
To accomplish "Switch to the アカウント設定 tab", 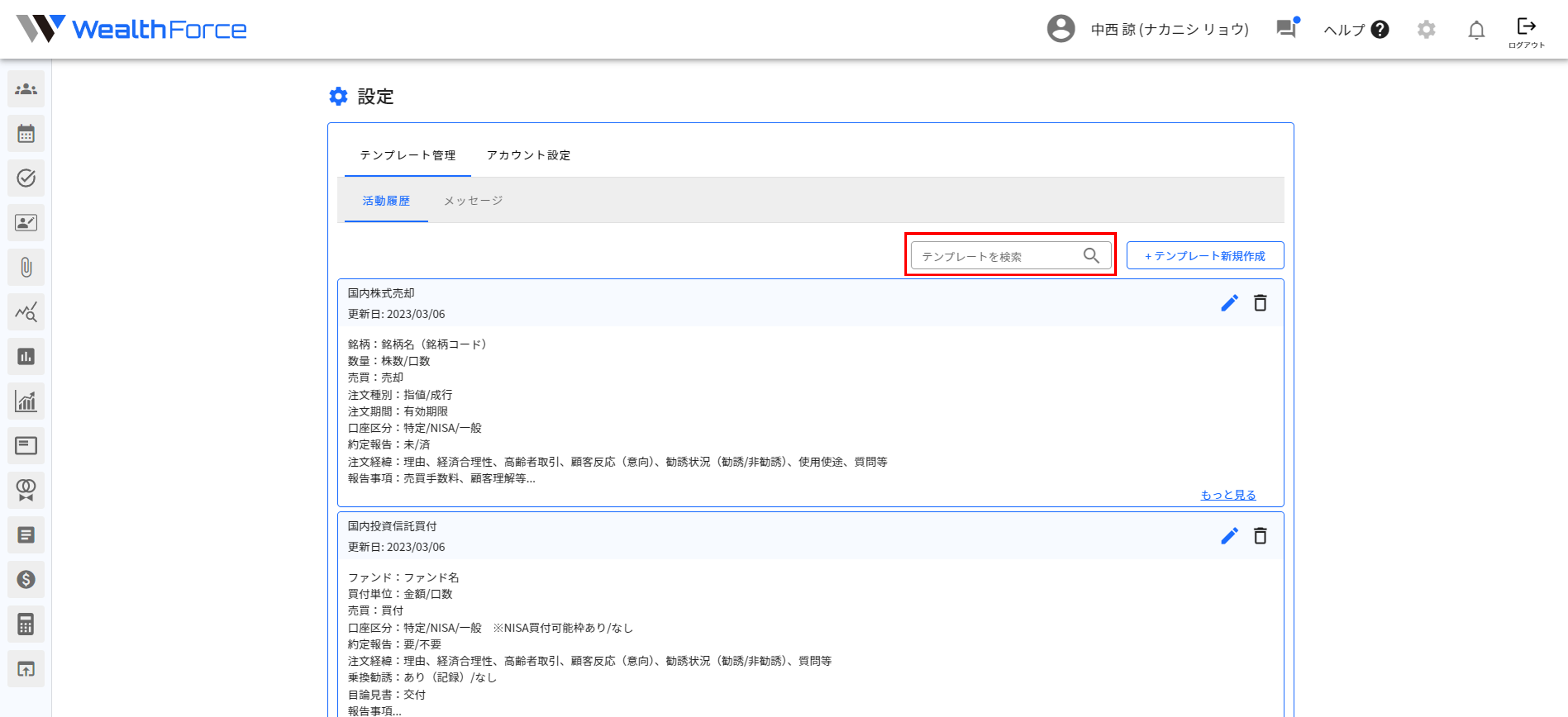I will tap(528, 155).
